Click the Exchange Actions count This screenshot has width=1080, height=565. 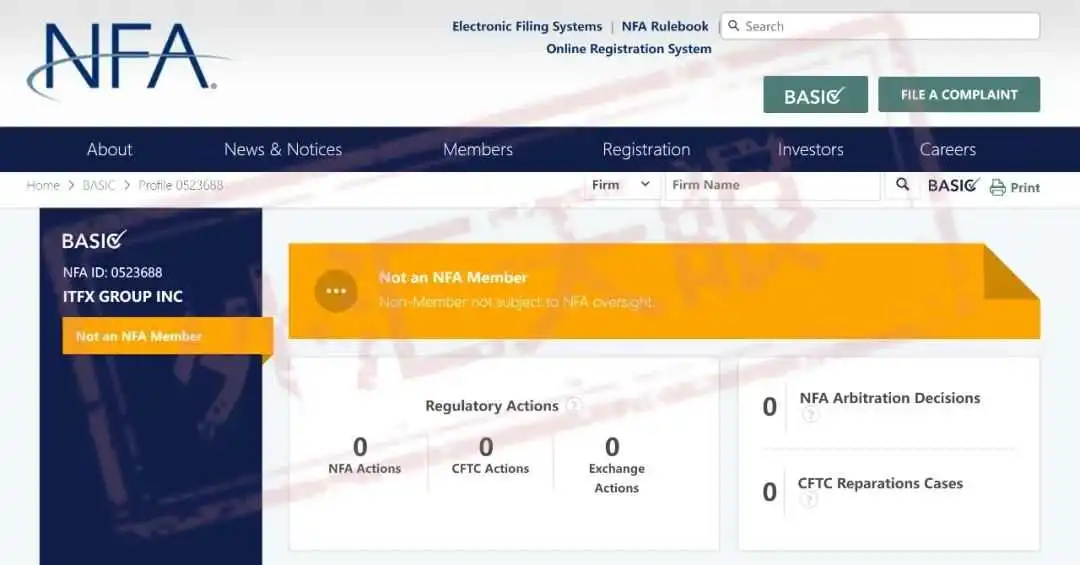[x=612, y=447]
